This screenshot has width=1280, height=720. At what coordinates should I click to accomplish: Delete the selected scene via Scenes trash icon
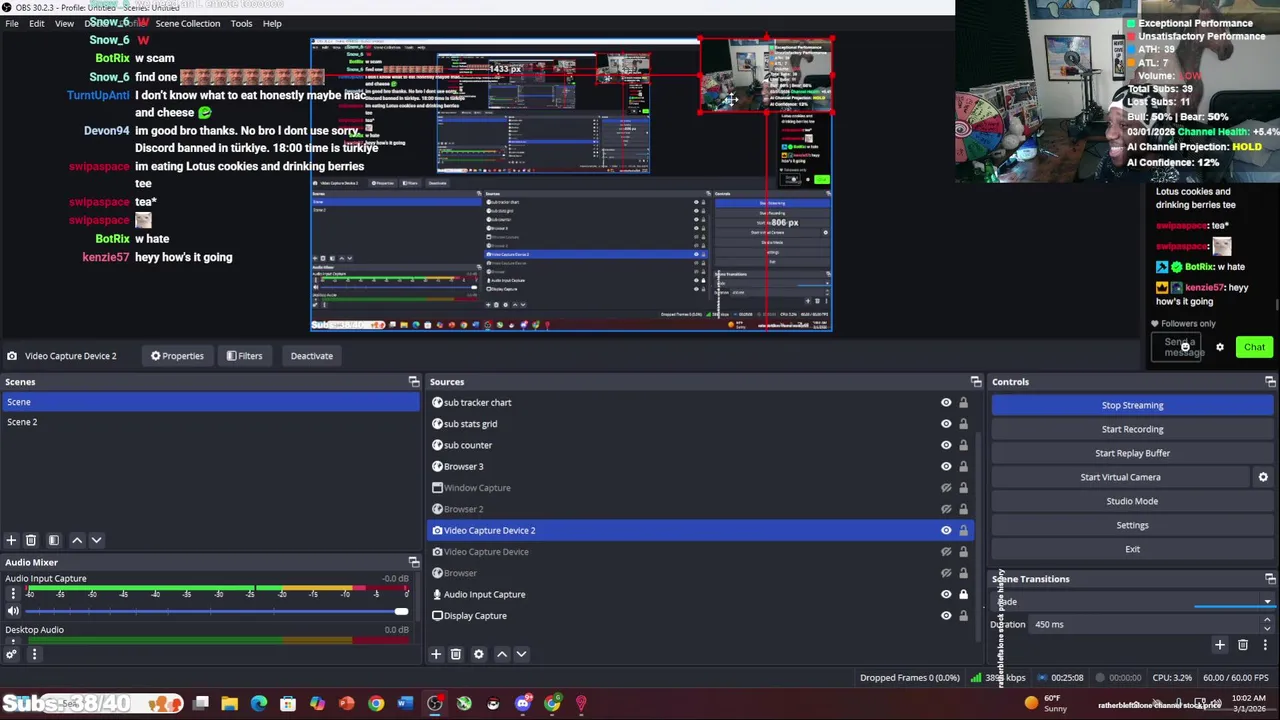[31, 540]
